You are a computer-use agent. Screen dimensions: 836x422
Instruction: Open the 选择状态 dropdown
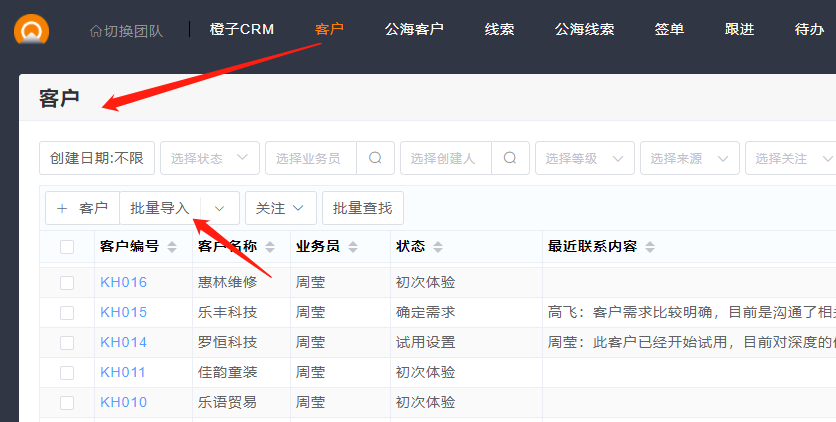pyautogui.click(x=209, y=158)
